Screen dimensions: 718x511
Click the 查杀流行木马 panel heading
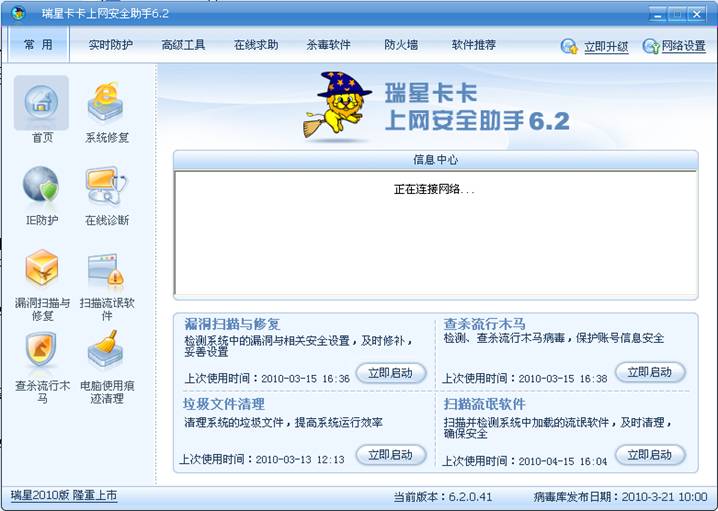484,324
